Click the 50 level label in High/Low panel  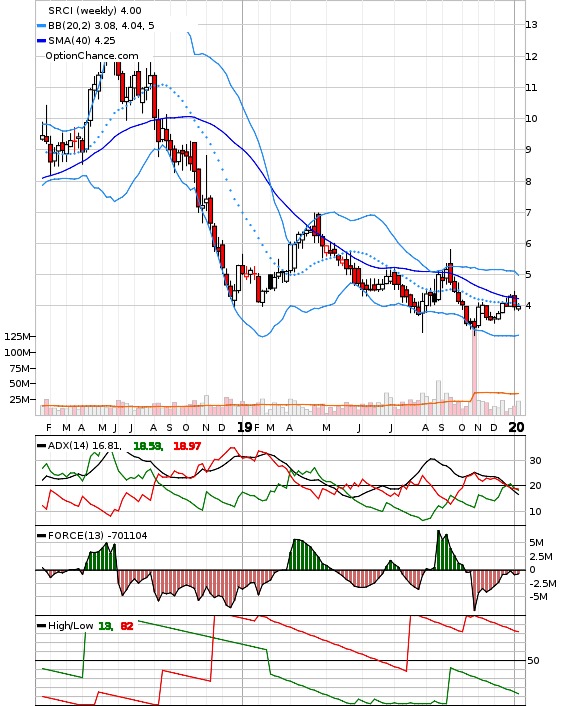click(x=533, y=661)
